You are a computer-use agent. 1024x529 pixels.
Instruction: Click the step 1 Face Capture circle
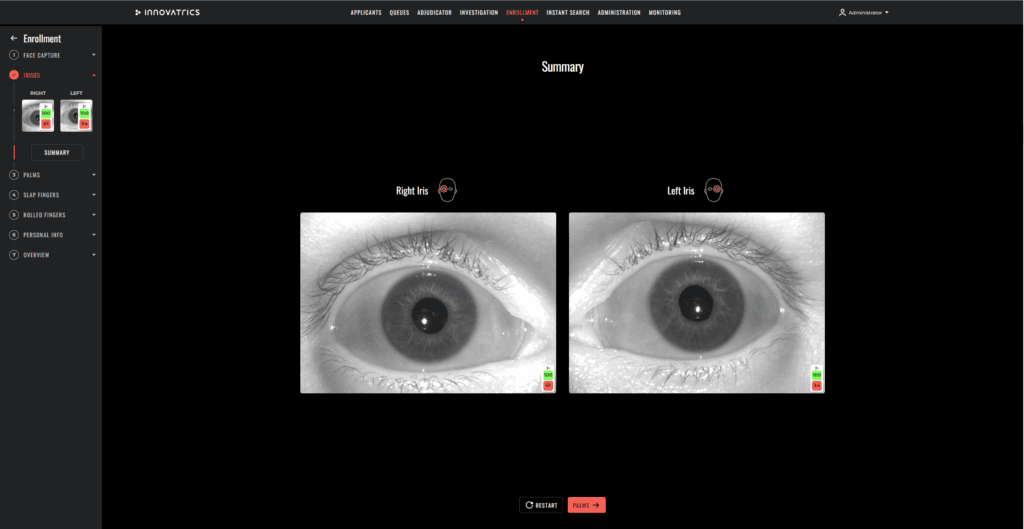point(14,56)
